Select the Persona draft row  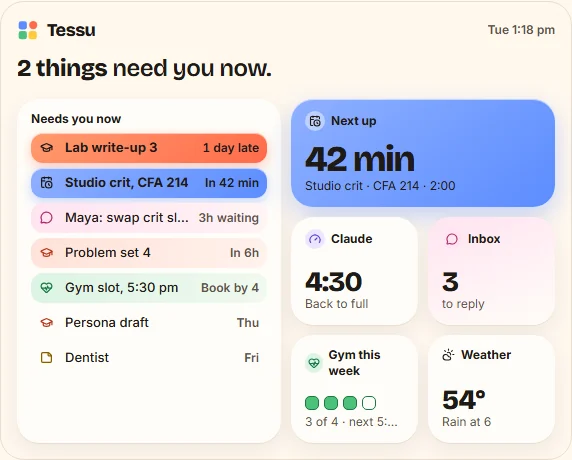click(149, 322)
